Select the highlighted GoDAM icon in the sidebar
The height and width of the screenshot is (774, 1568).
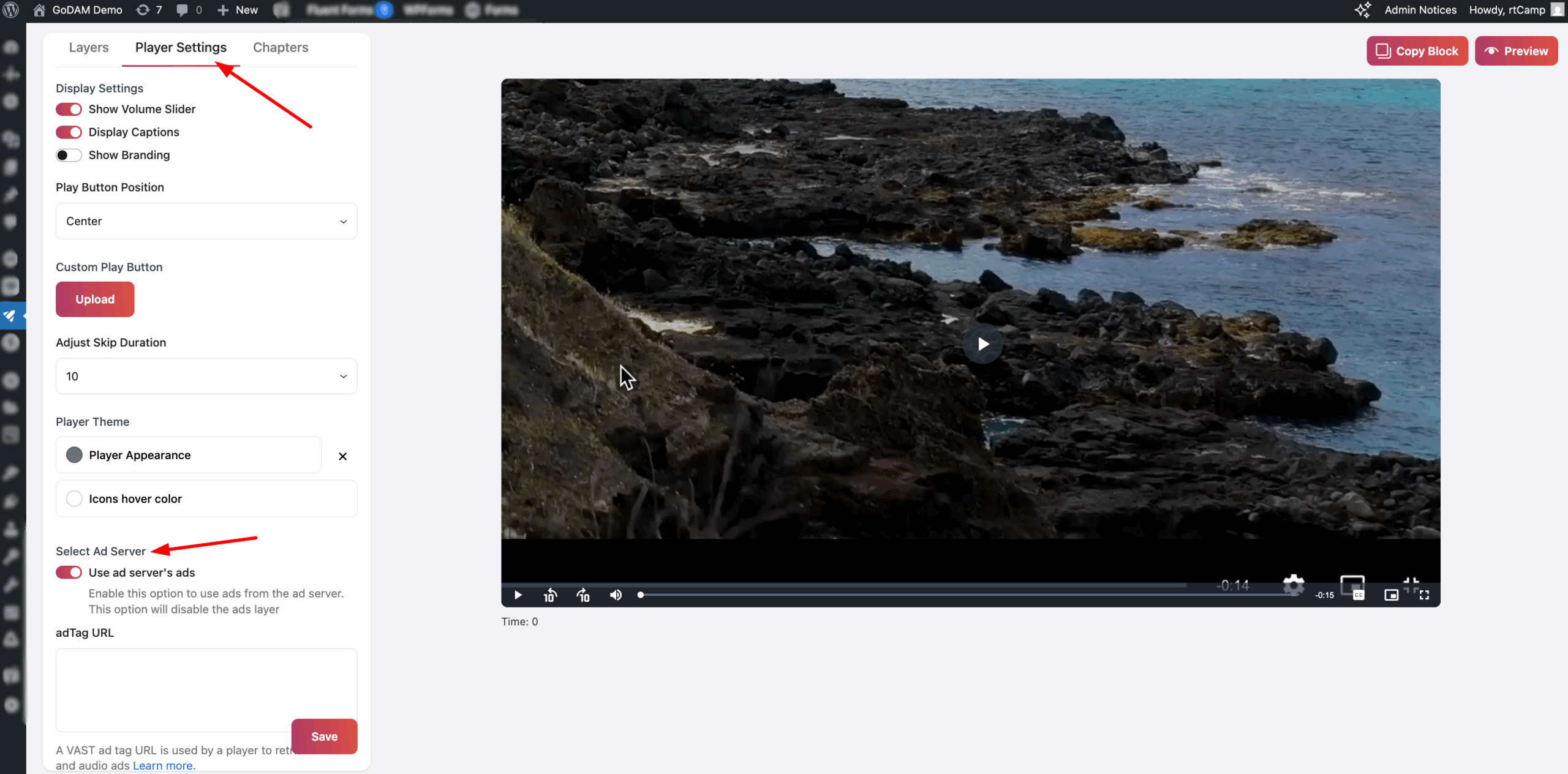[x=11, y=315]
